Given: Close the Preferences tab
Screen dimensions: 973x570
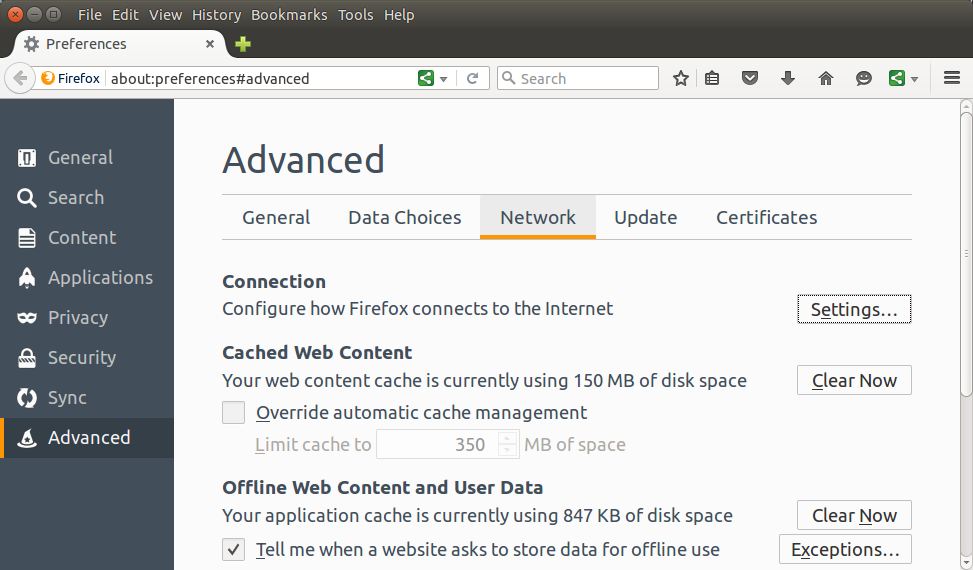Looking at the screenshot, I should tap(210, 44).
